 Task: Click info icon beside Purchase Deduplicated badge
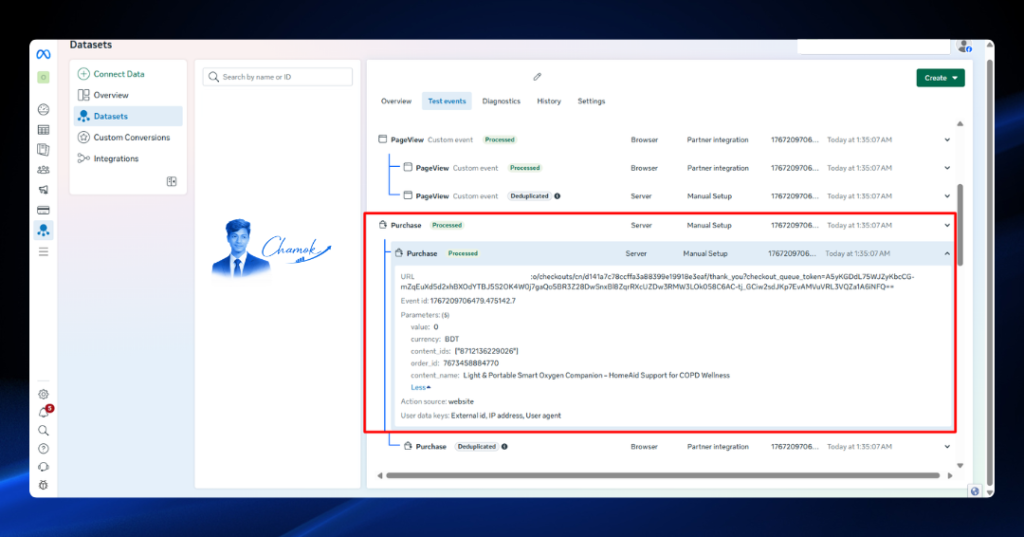click(x=504, y=447)
